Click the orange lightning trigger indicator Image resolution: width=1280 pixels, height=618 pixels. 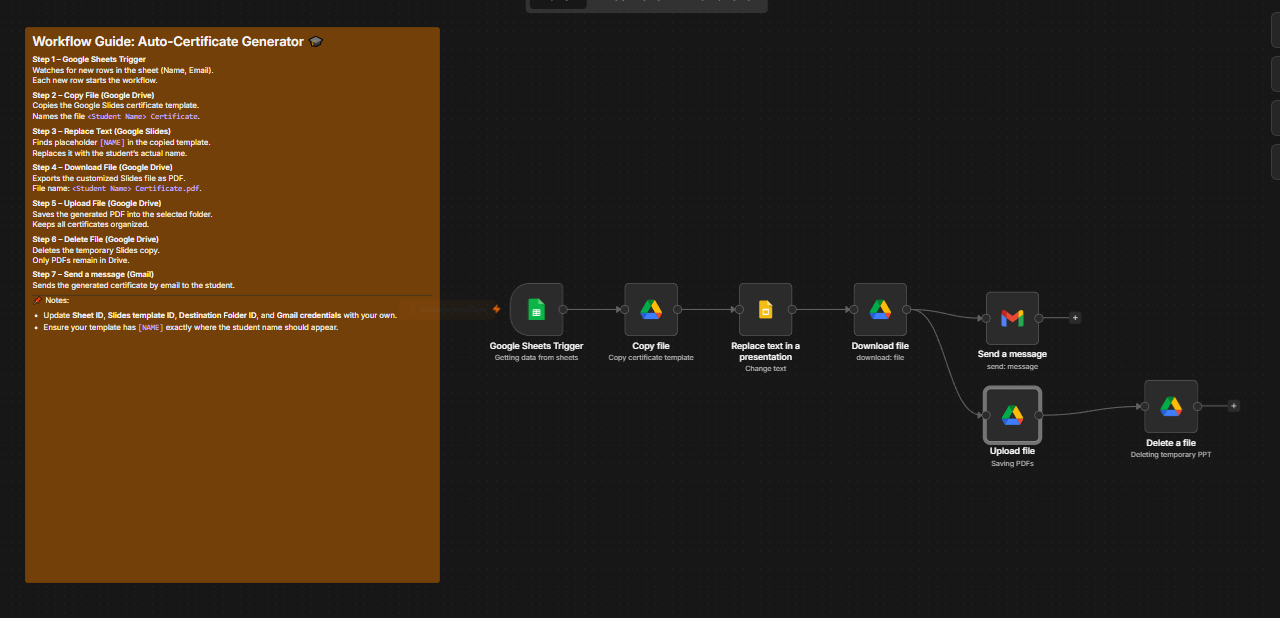tap(496, 309)
